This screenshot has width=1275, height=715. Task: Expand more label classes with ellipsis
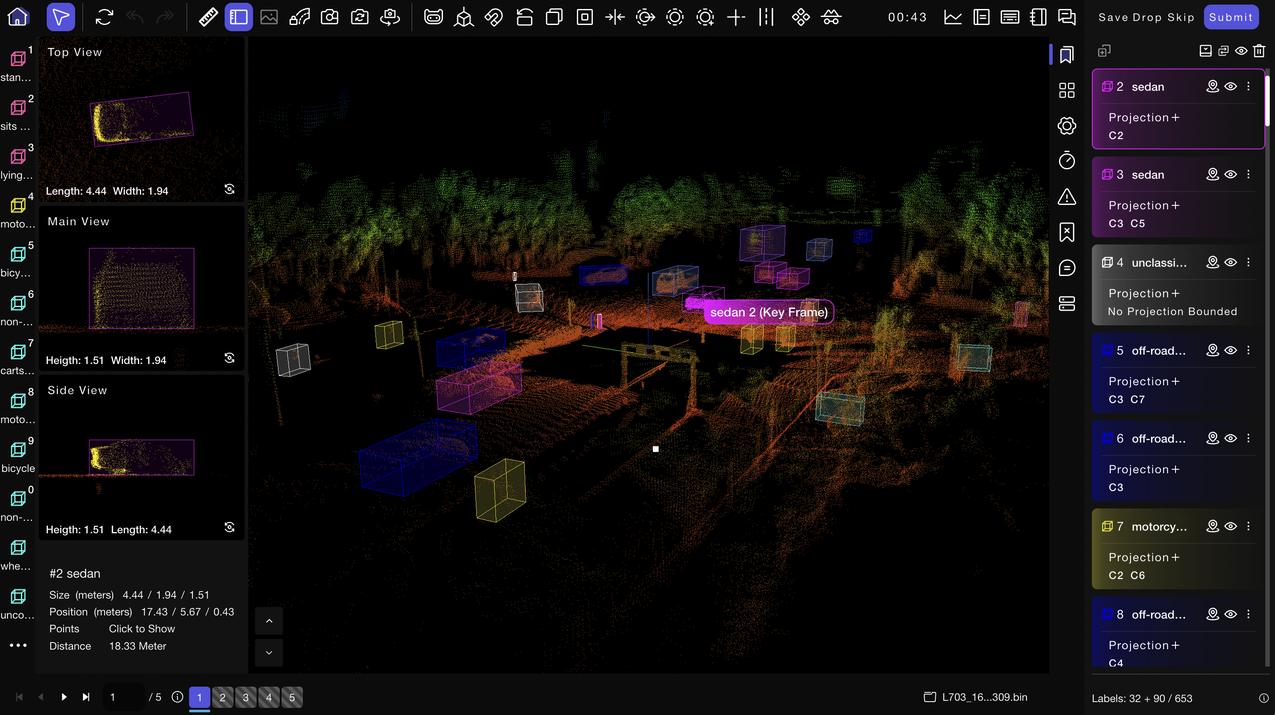point(18,646)
